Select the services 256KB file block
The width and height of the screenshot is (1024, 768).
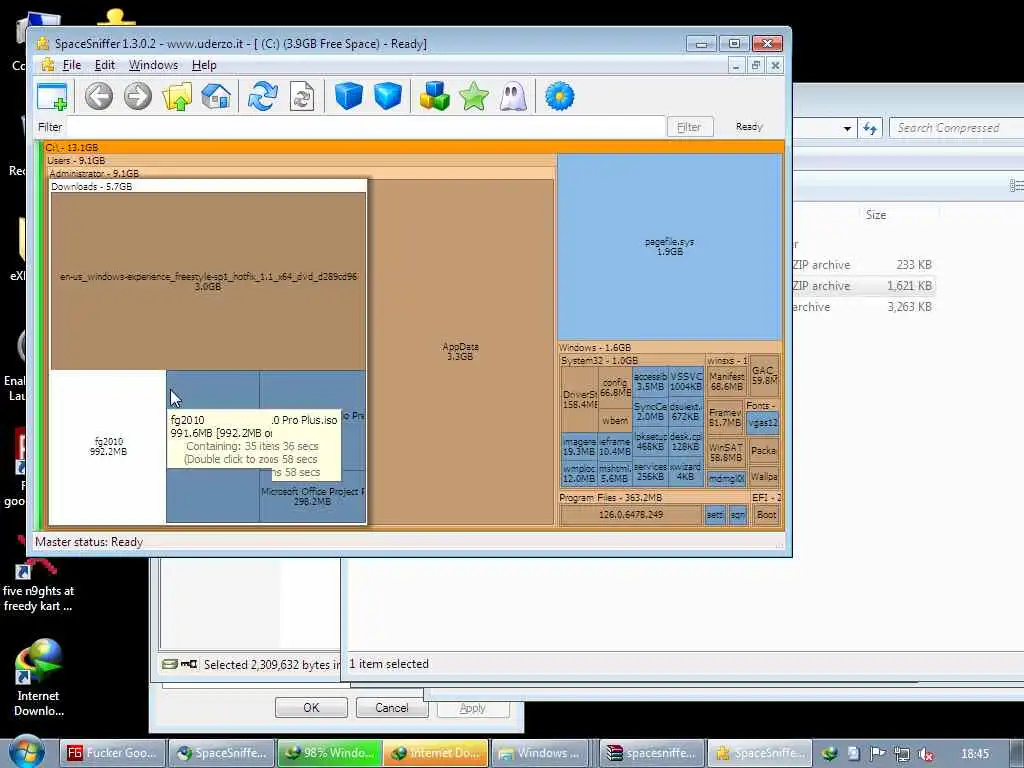pyautogui.click(x=650, y=472)
